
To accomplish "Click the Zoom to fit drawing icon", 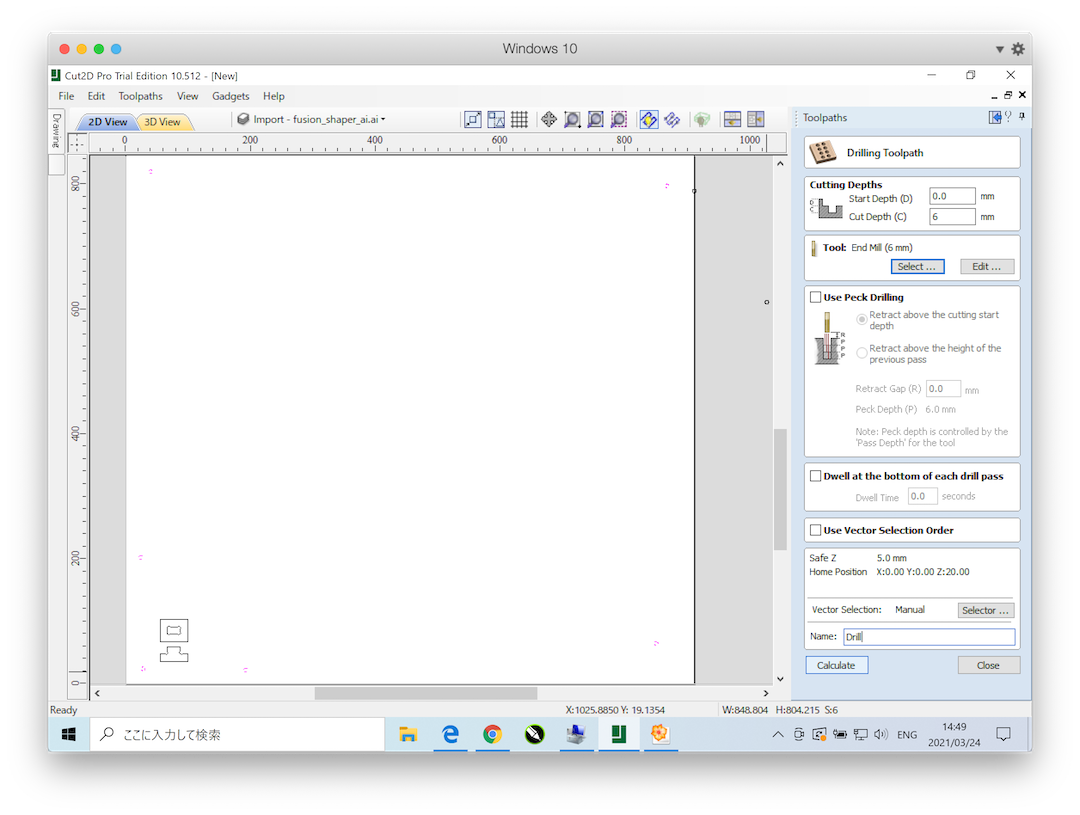I will 596,119.
